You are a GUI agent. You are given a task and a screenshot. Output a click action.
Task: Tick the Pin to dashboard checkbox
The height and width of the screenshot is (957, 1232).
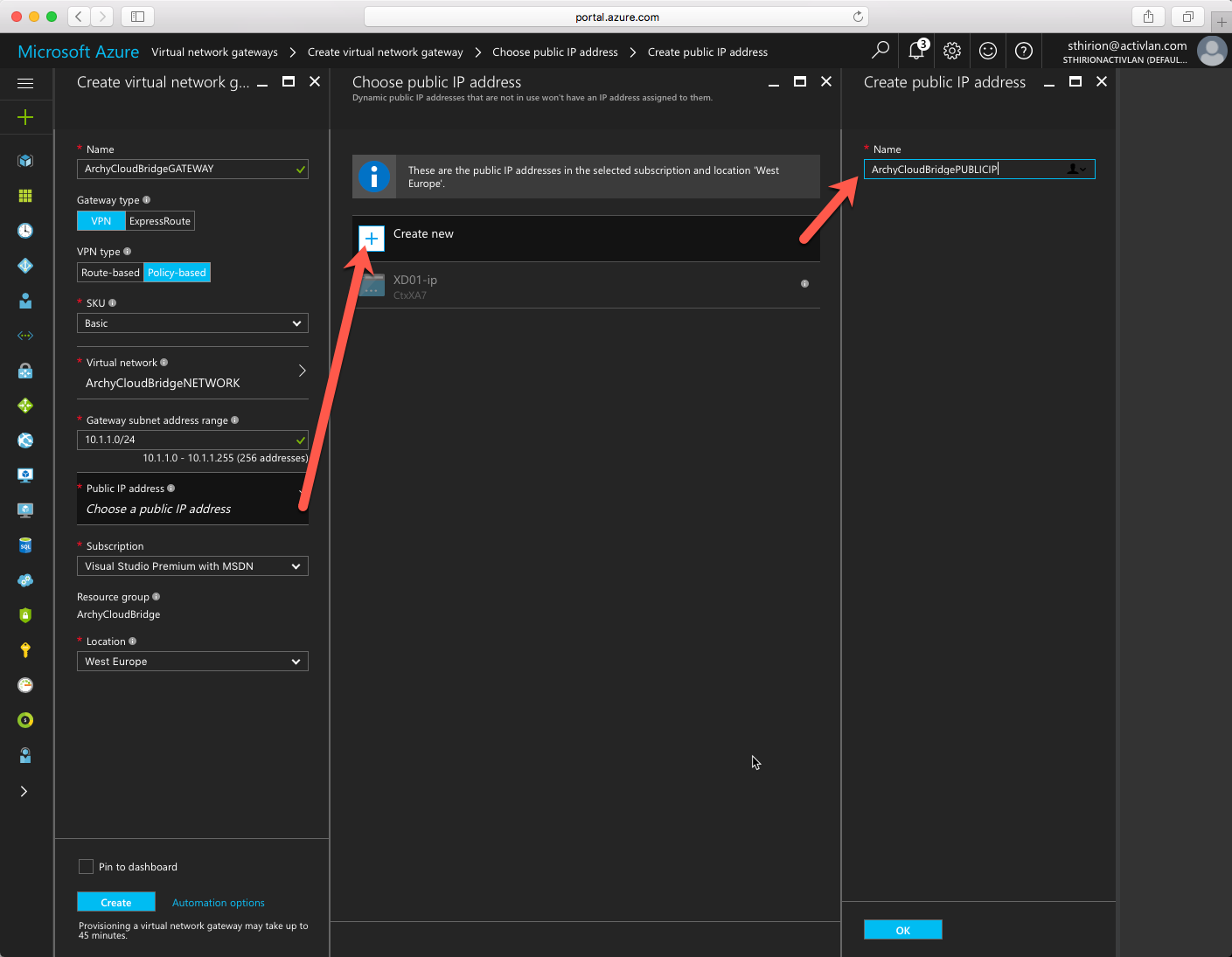point(86,866)
